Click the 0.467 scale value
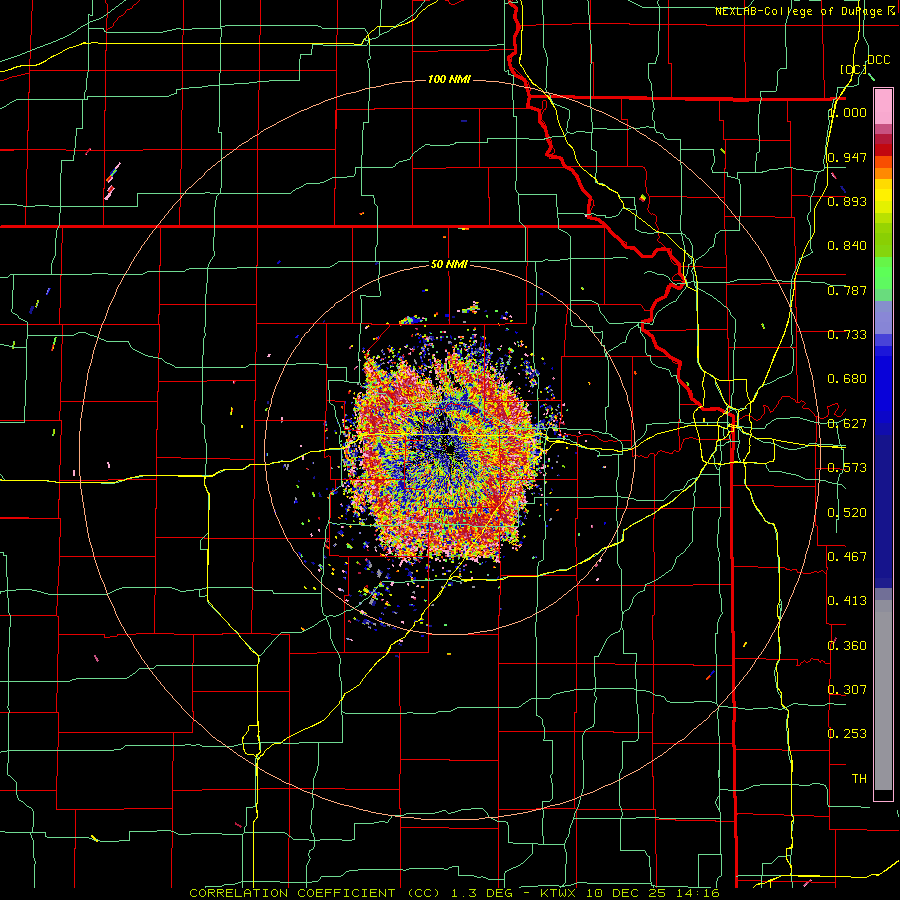This screenshot has height=900, width=900. 847,557
